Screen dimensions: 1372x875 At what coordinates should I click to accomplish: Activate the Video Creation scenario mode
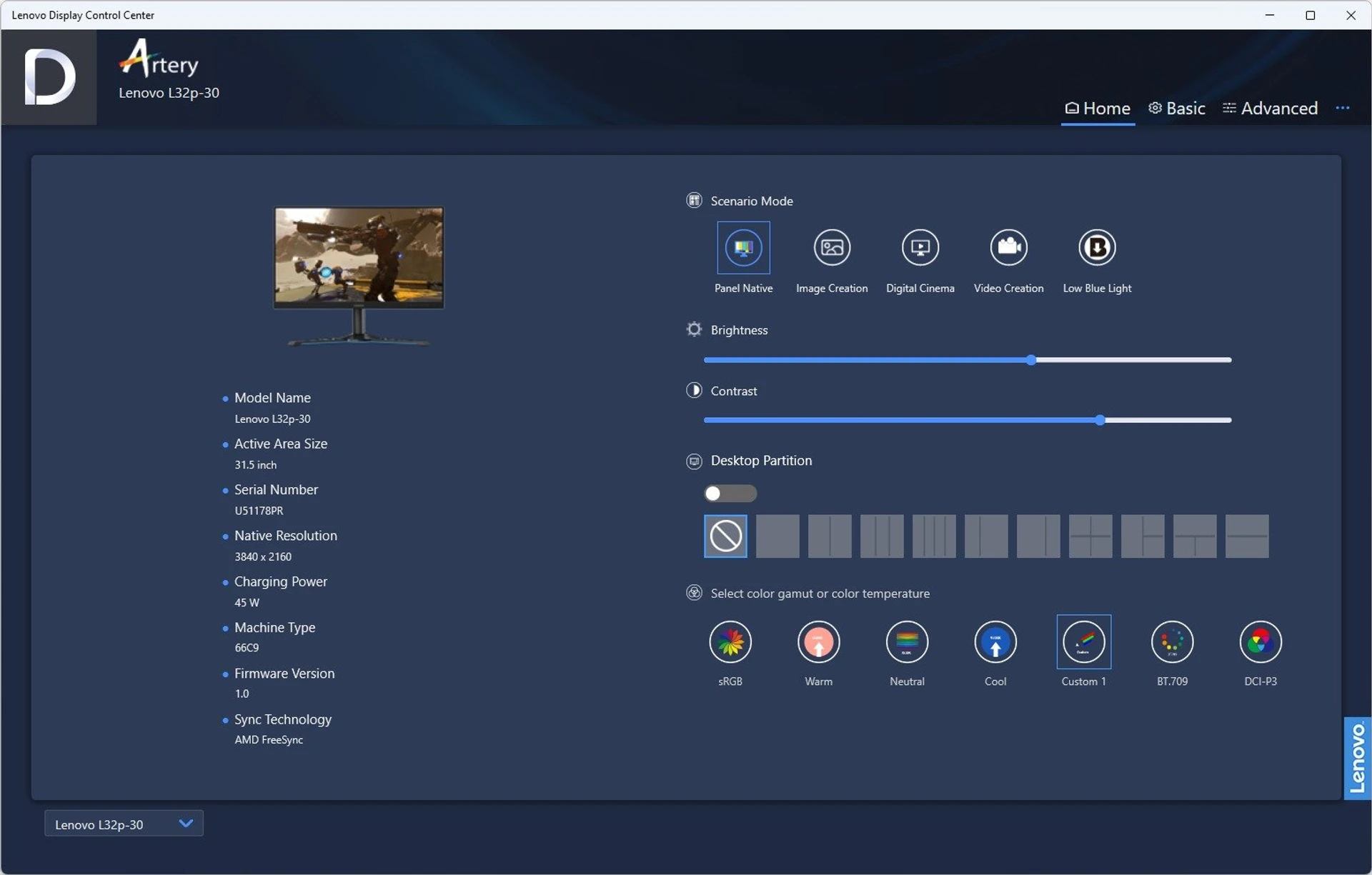[x=1008, y=248]
